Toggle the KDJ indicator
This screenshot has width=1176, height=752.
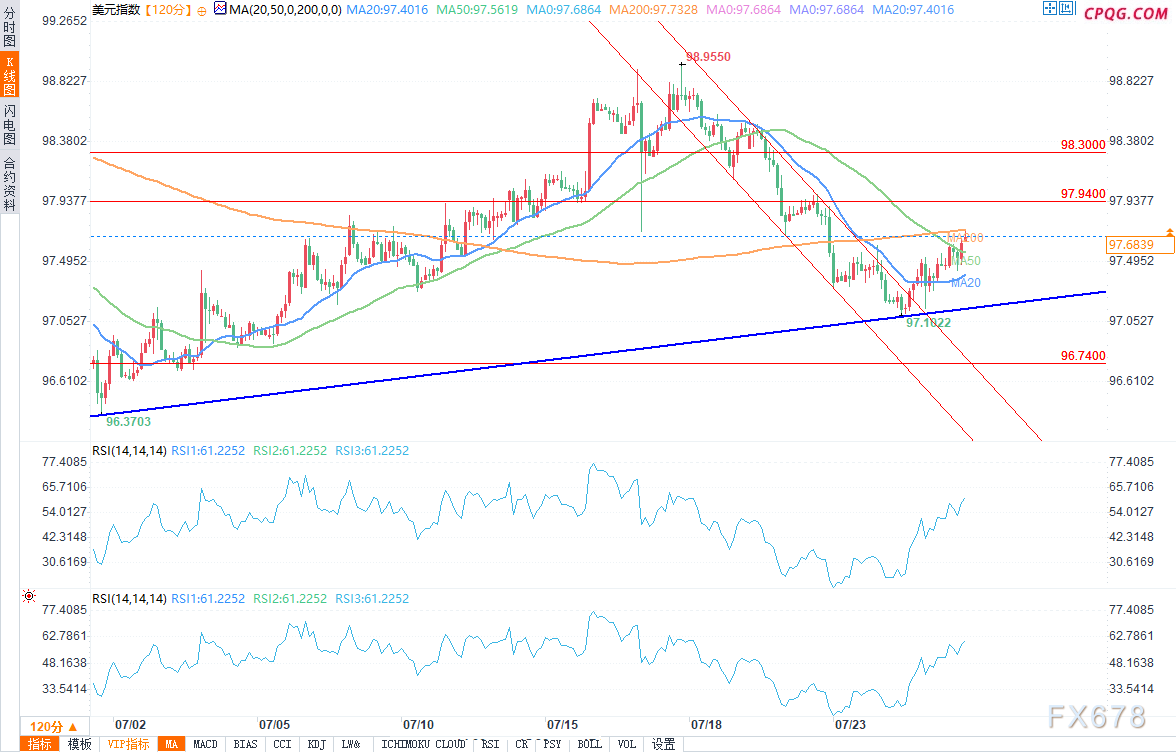[317, 744]
